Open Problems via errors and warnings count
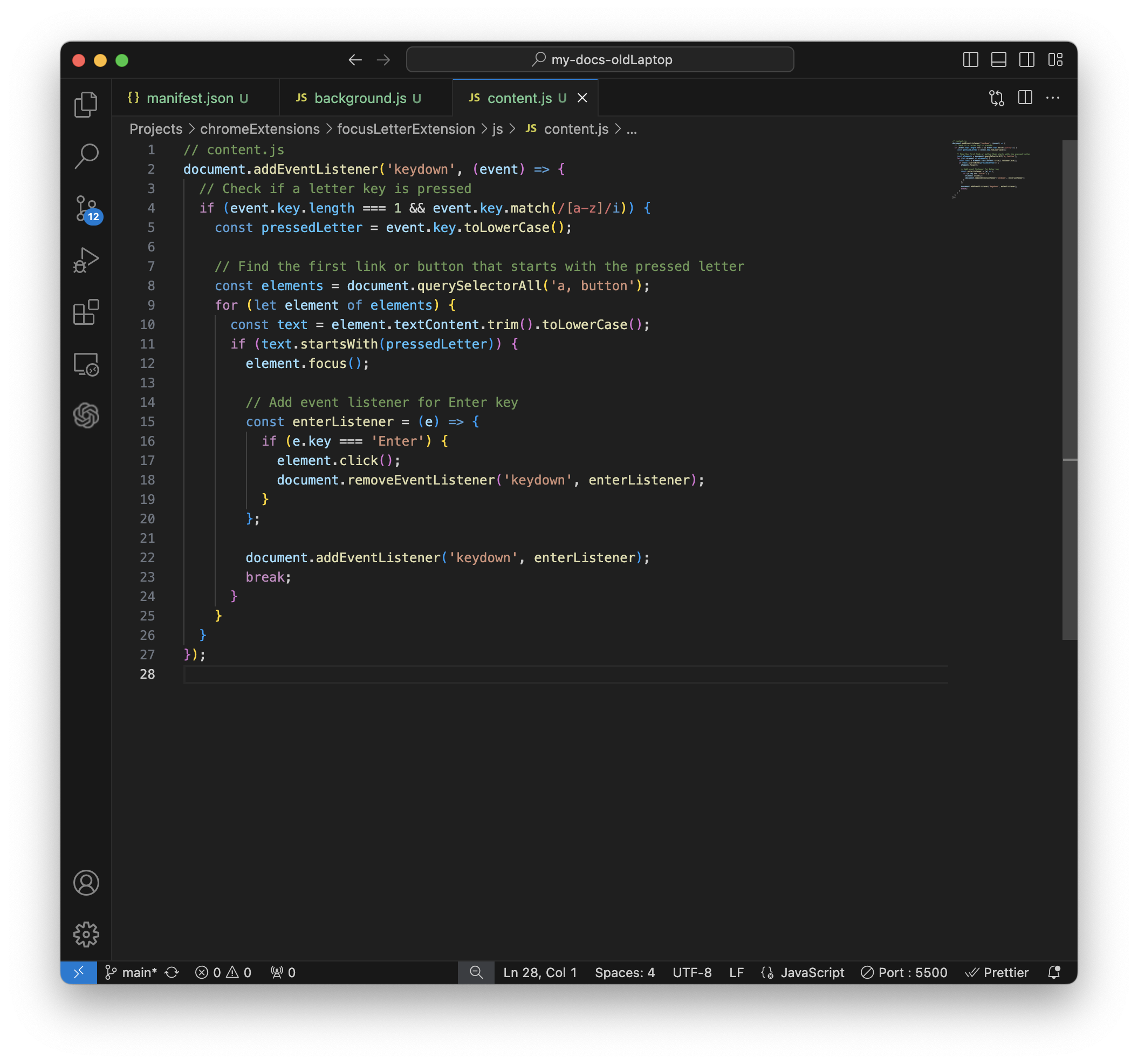Image resolution: width=1138 pixels, height=1064 pixels. coord(223,972)
